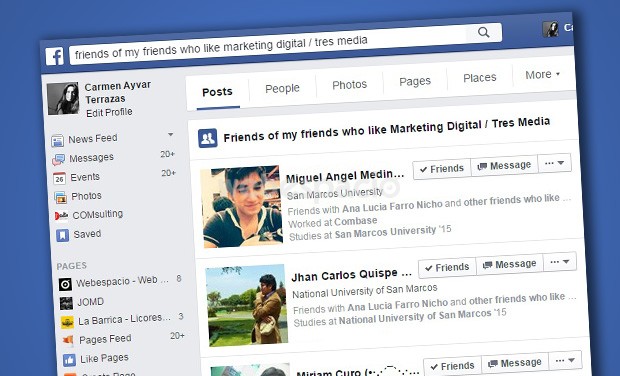Click the search magnifier icon

point(484,32)
